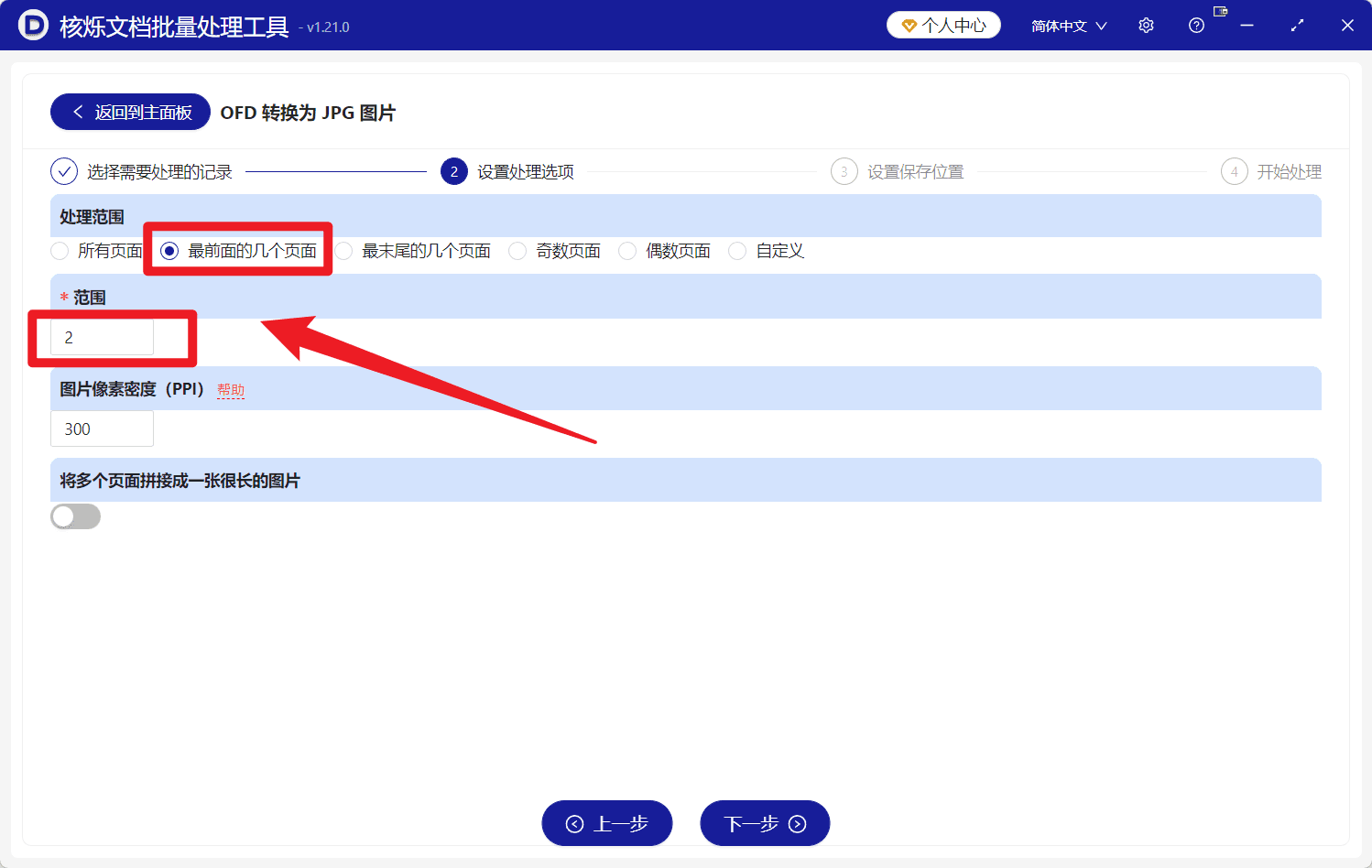The image size is (1372, 868).
Task: Click the gold VIP badge icon on 个人中心
Action: [909, 25]
